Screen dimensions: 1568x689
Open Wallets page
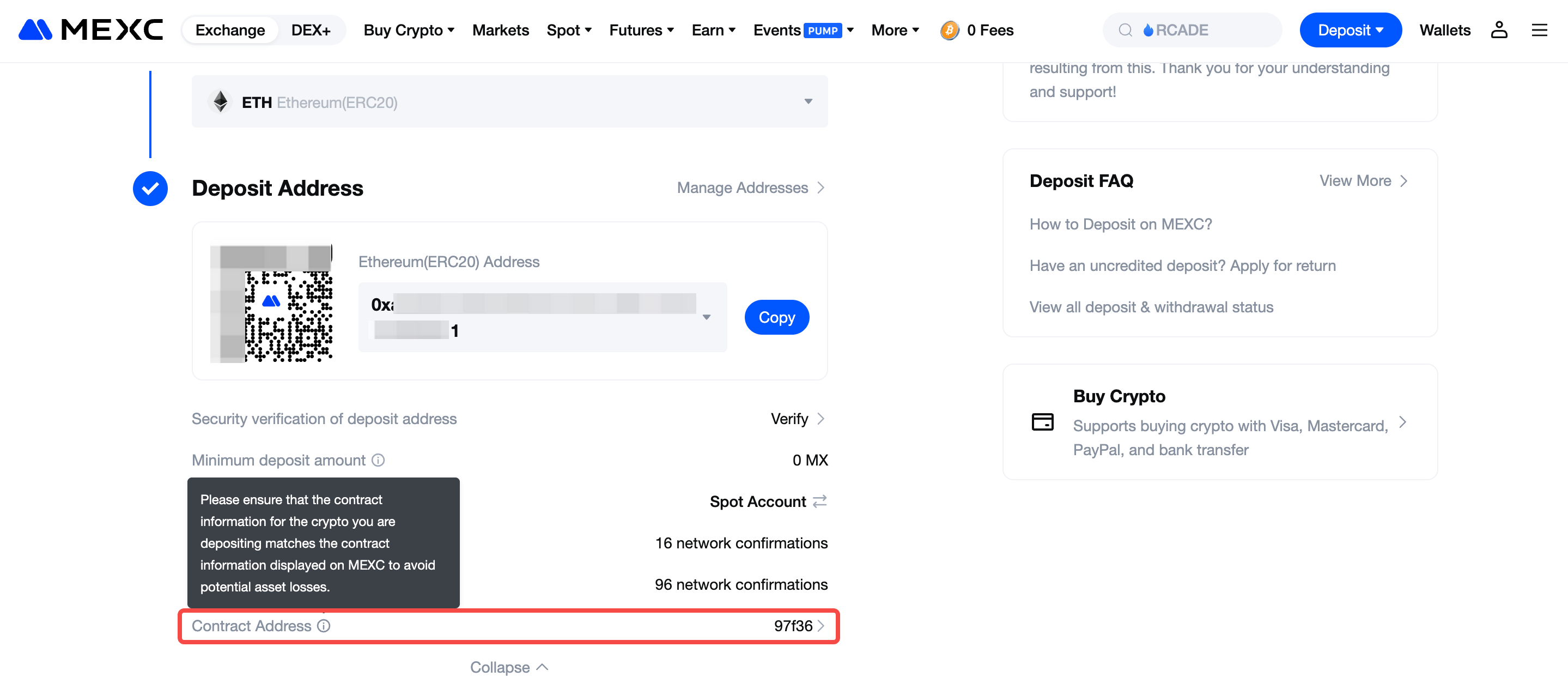point(1444,30)
